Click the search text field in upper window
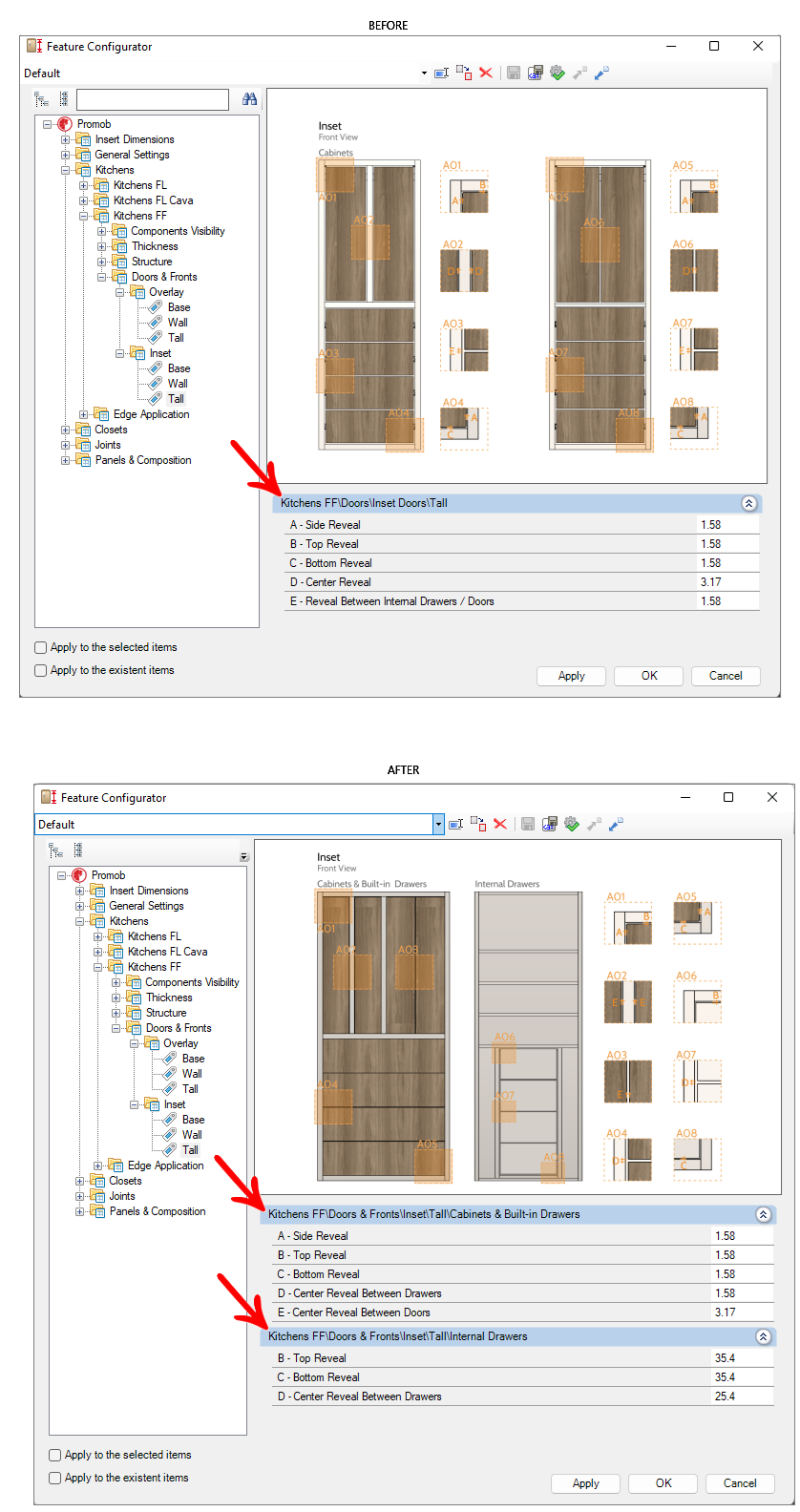 click(x=153, y=99)
